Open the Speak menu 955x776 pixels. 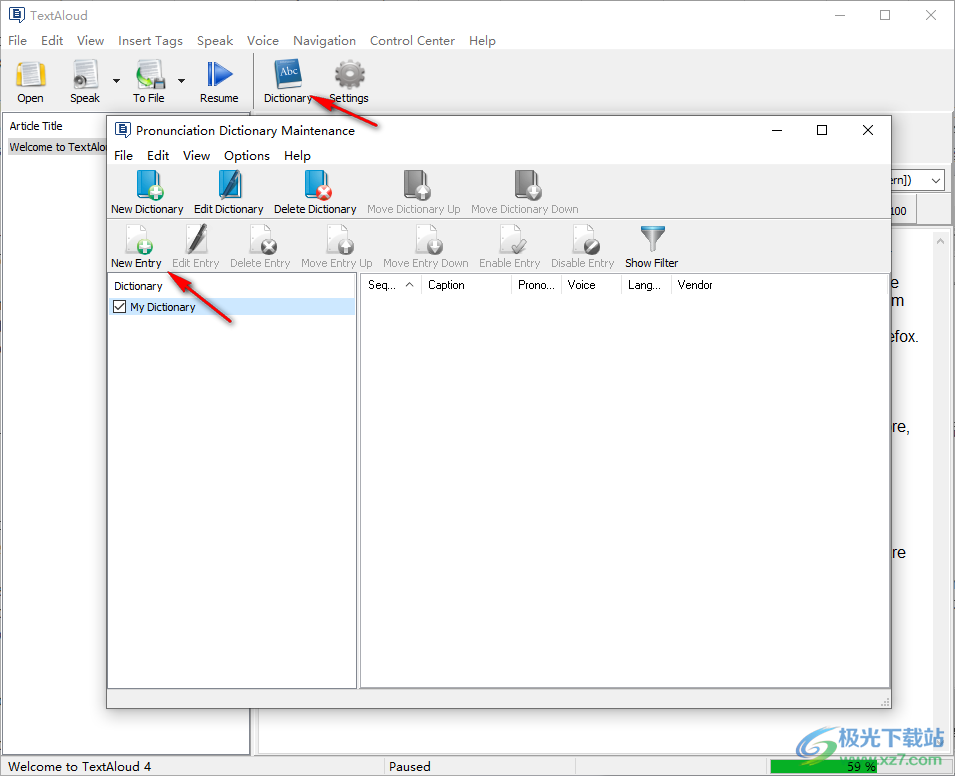pos(215,41)
